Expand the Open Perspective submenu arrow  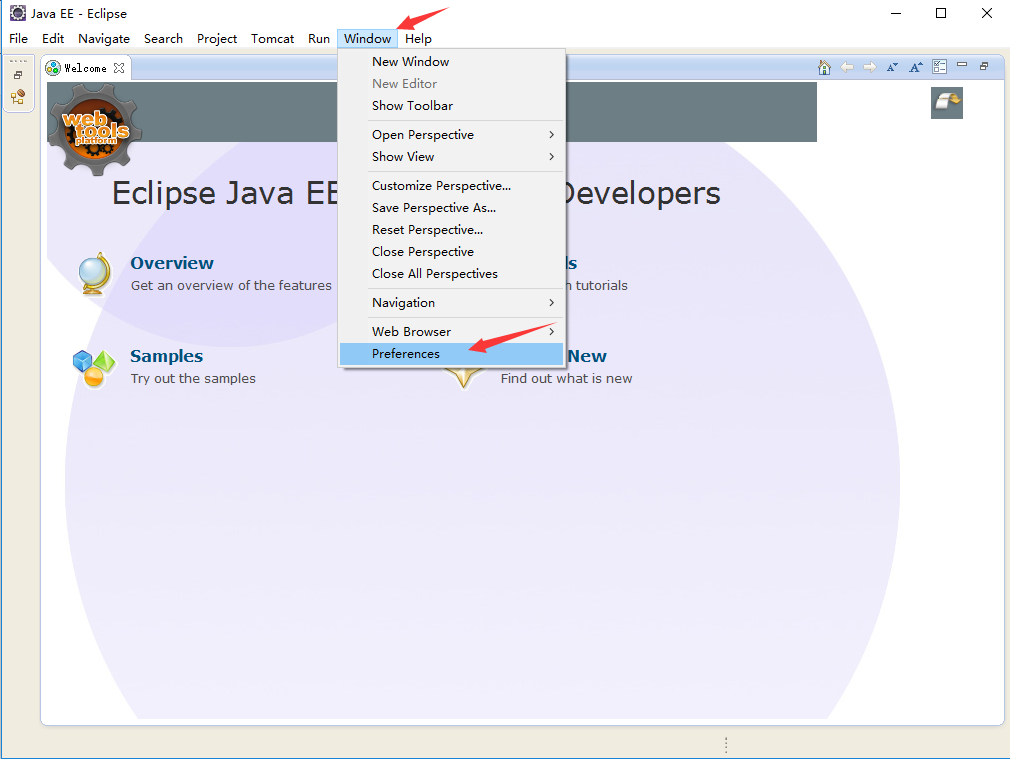(x=551, y=135)
